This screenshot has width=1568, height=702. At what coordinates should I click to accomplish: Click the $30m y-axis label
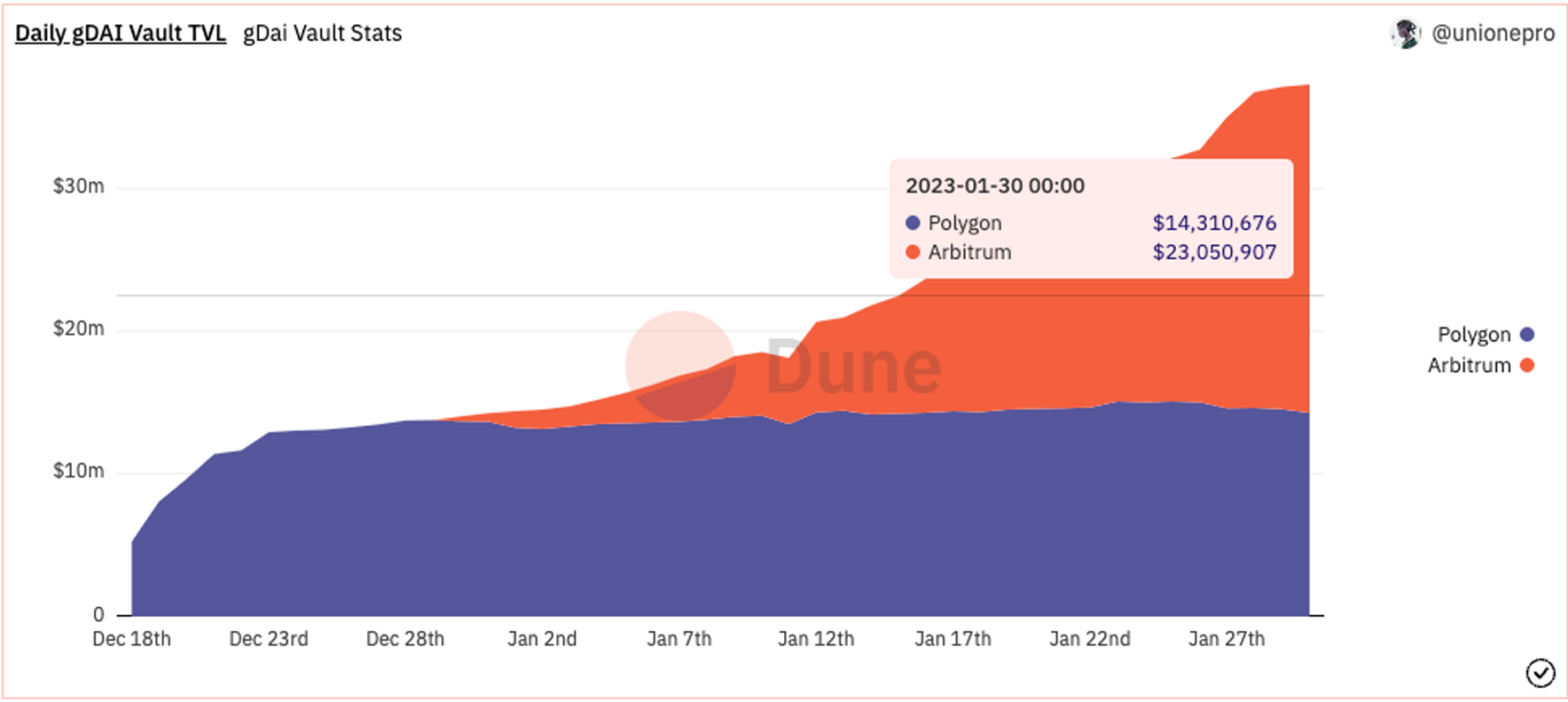point(78,186)
